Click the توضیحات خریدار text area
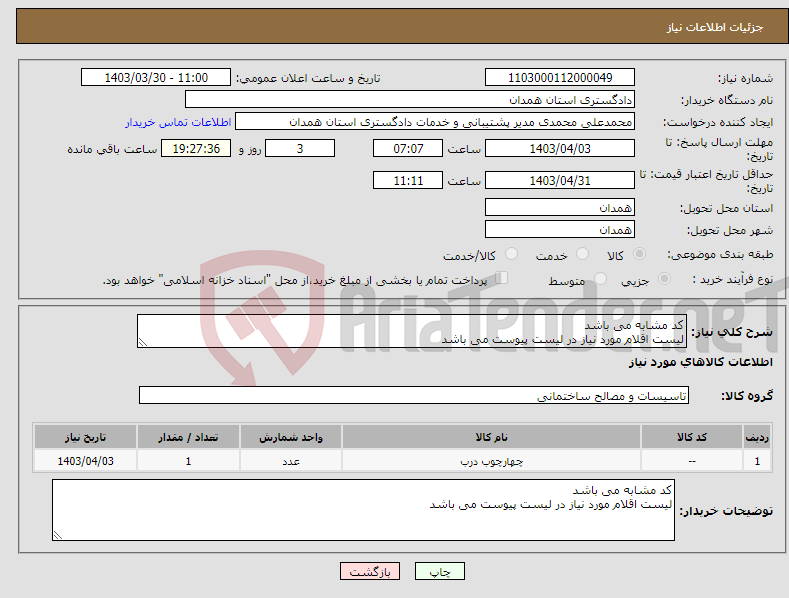 click(363, 510)
